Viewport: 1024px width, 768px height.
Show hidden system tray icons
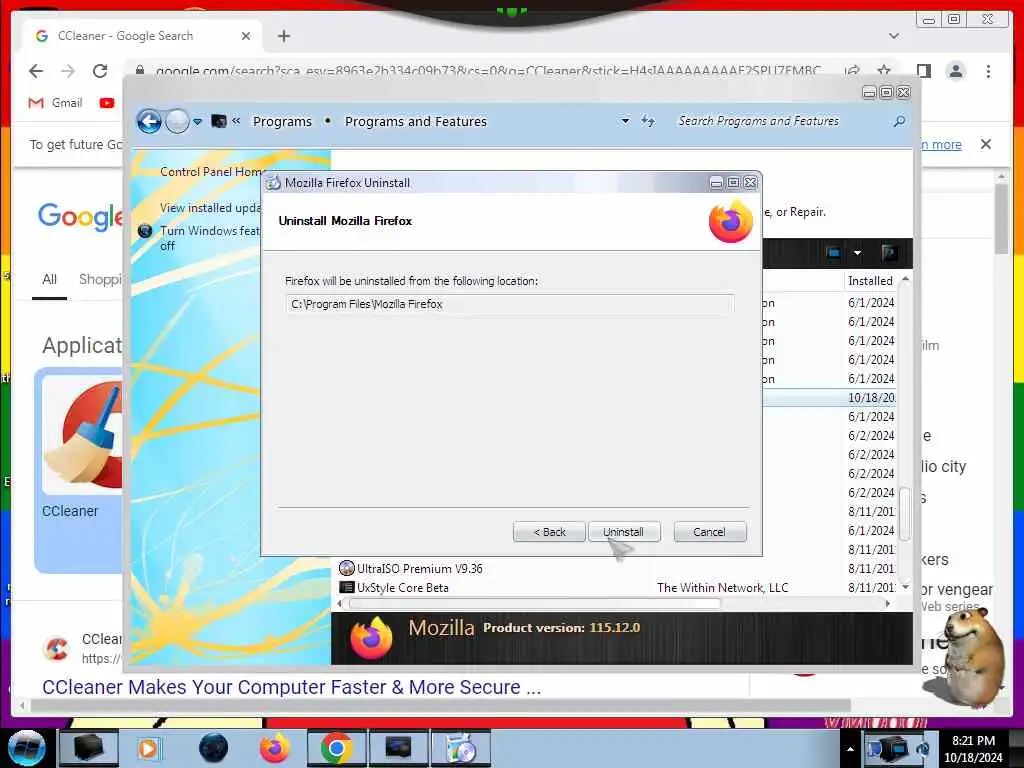pos(850,749)
